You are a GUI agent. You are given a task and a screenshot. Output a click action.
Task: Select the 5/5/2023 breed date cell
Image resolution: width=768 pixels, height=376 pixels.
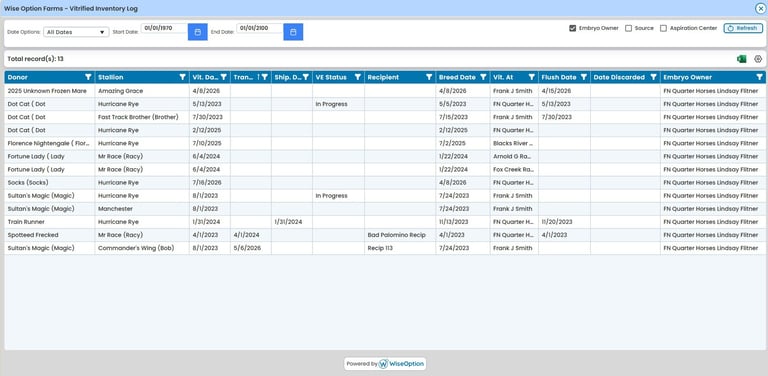click(463, 104)
